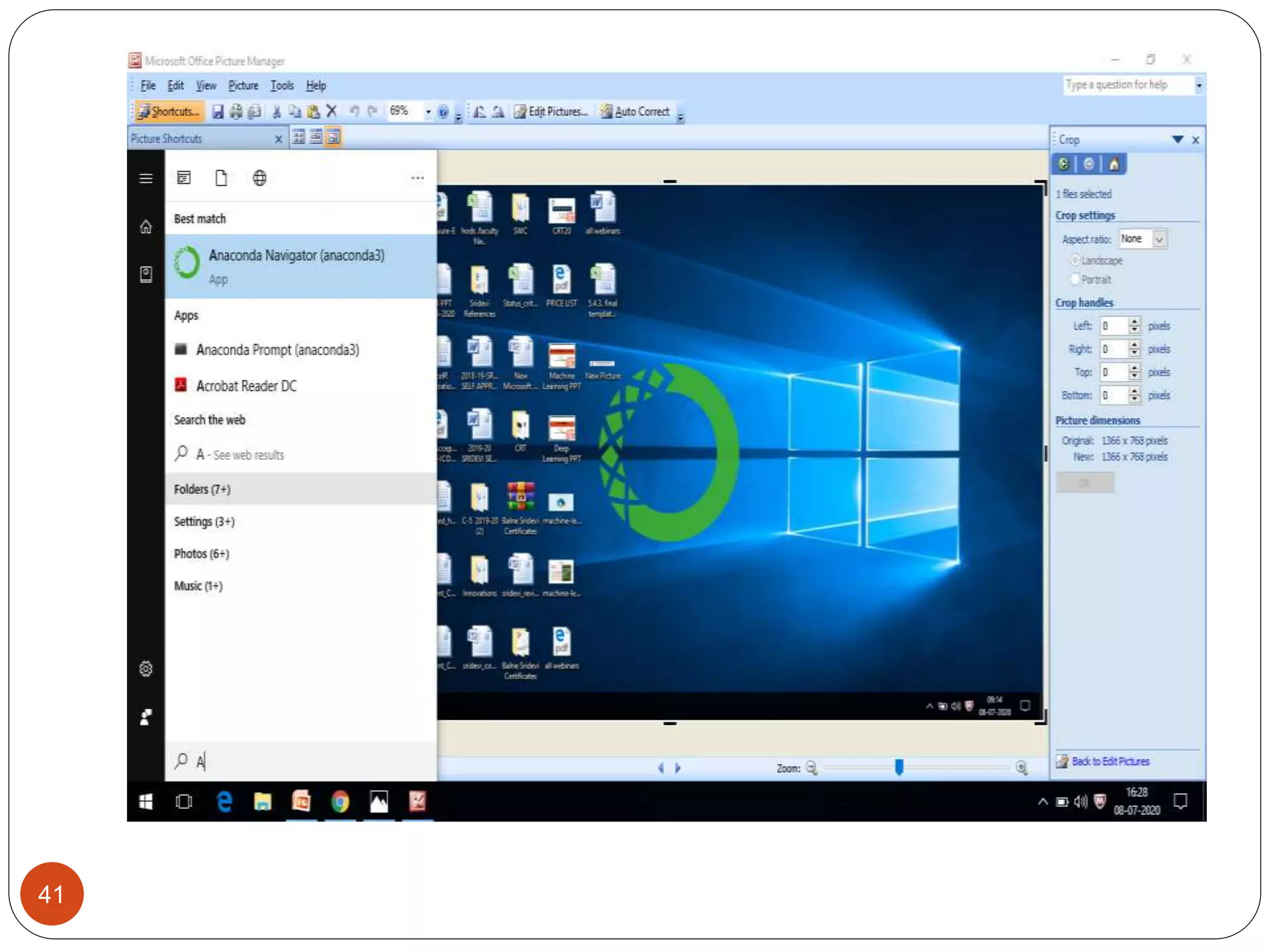Switch to Filmstrip view icon

(x=316, y=138)
